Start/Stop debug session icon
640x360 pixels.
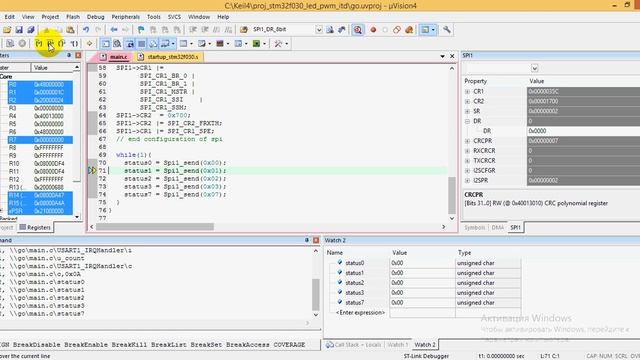358,30
